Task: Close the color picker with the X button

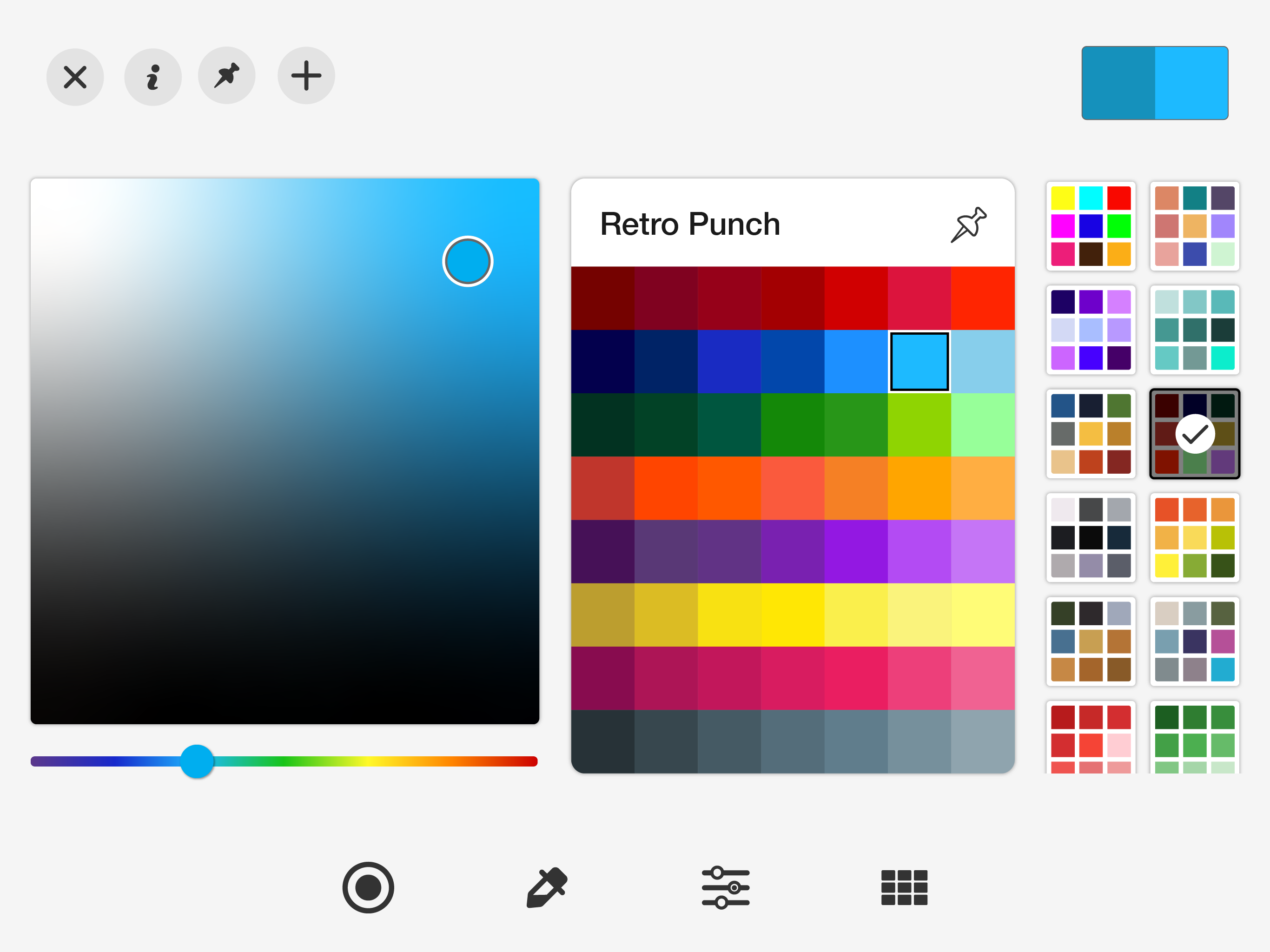Action: 75,77
